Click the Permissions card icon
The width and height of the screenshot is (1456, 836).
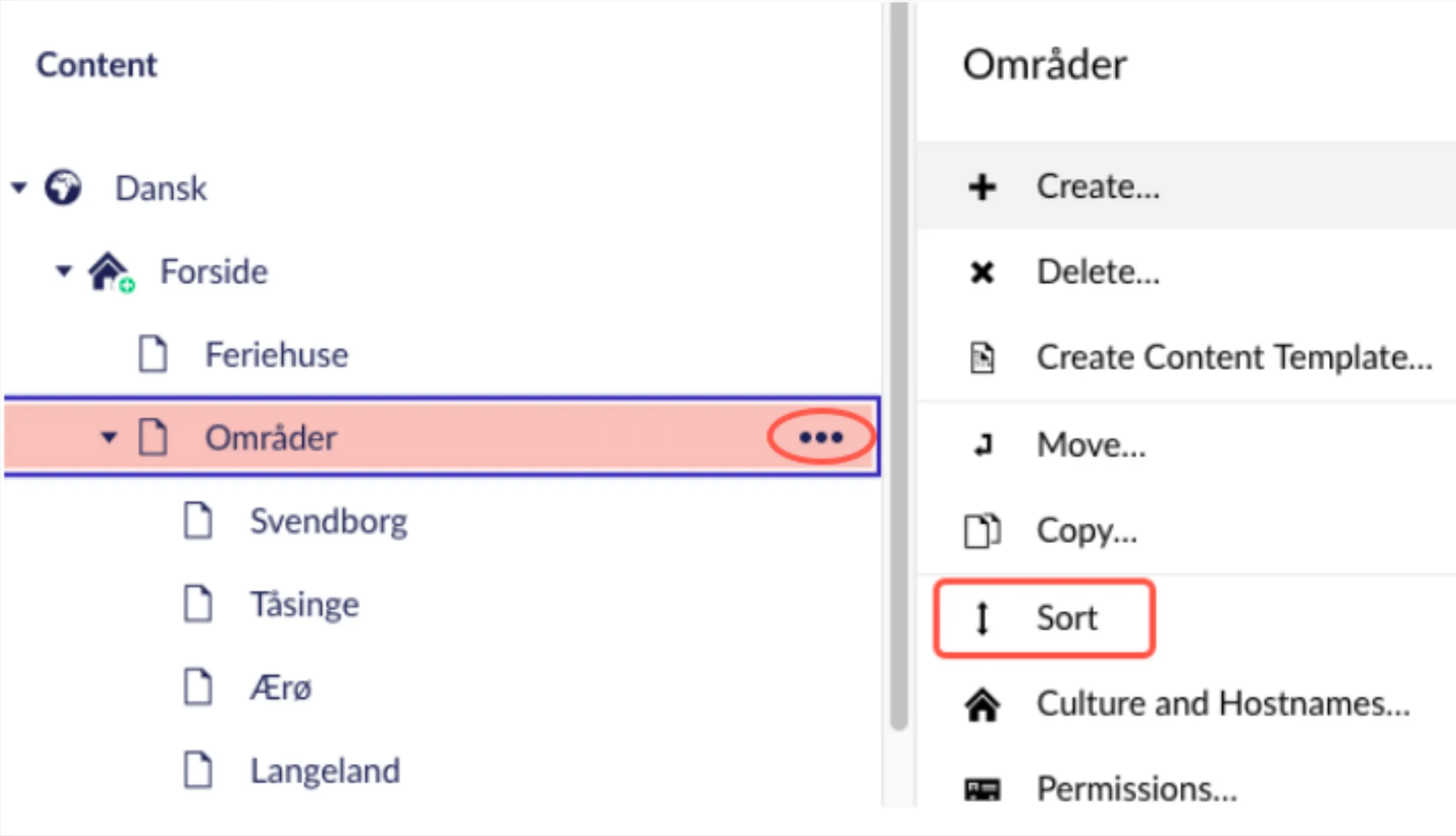[x=982, y=788]
